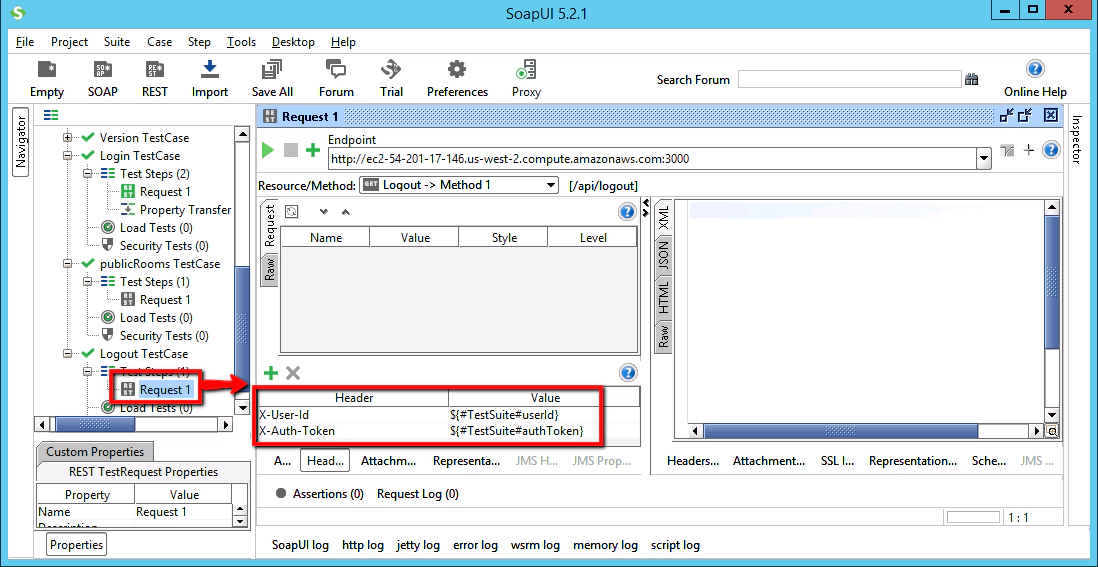Open the error log

(475, 545)
